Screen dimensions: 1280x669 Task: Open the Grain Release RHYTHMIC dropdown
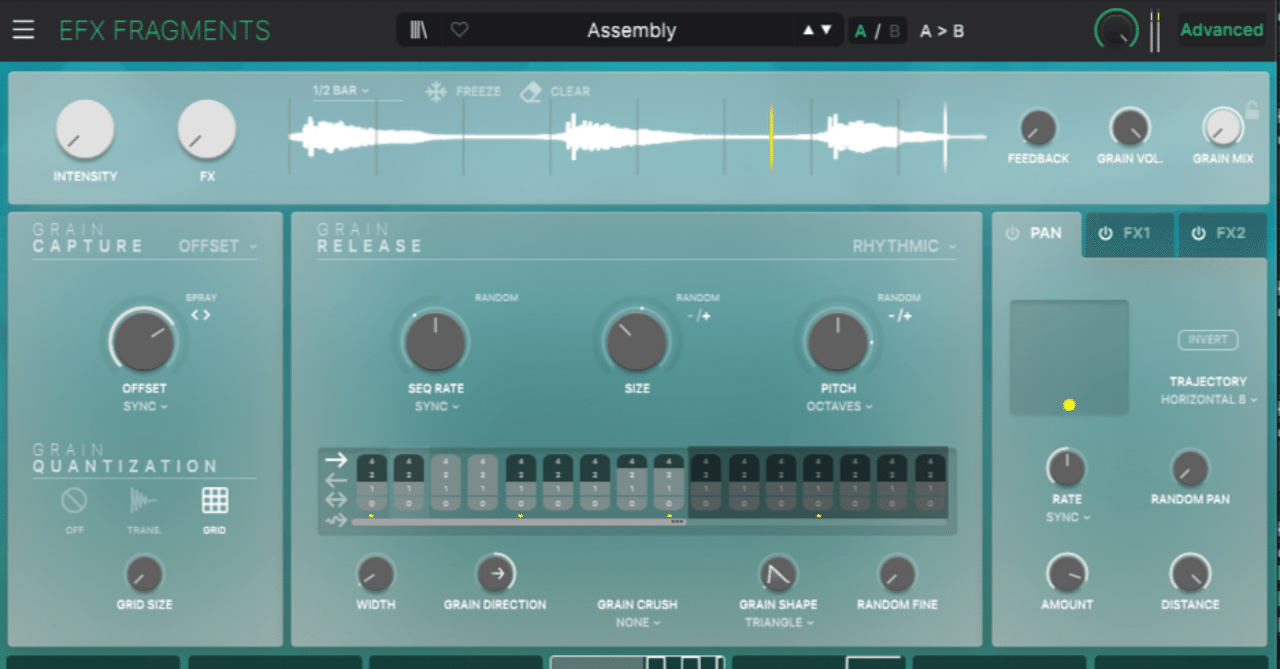(904, 245)
